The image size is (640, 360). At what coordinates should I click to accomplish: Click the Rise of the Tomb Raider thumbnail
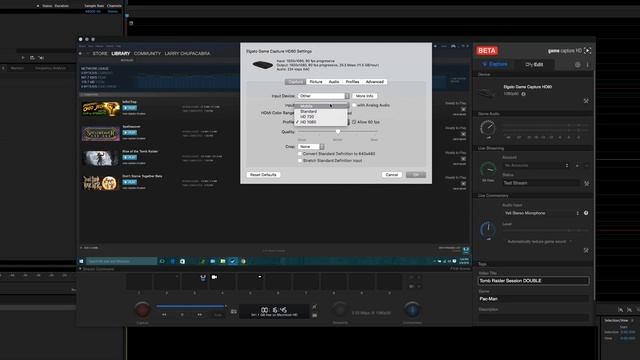(100, 158)
